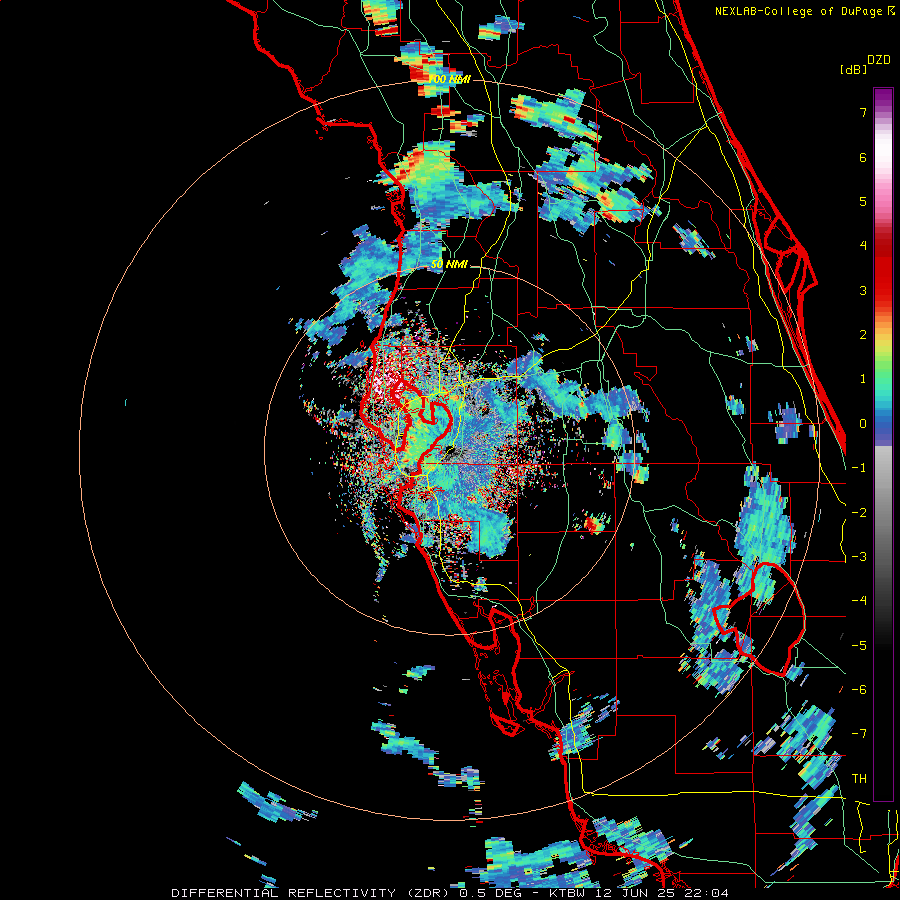900x900 pixels.
Task: Select the "2" value on the dB scale
Action: (x=863, y=335)
